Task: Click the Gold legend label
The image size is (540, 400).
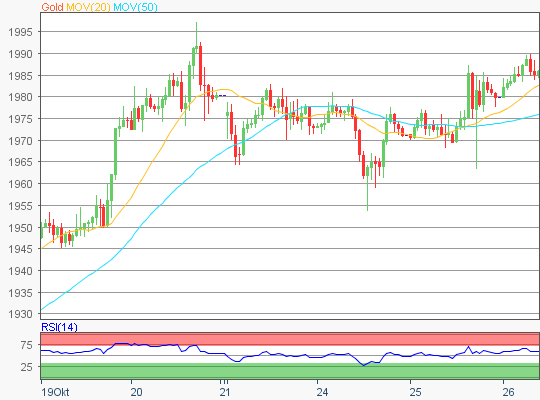Action: point(52,7)
